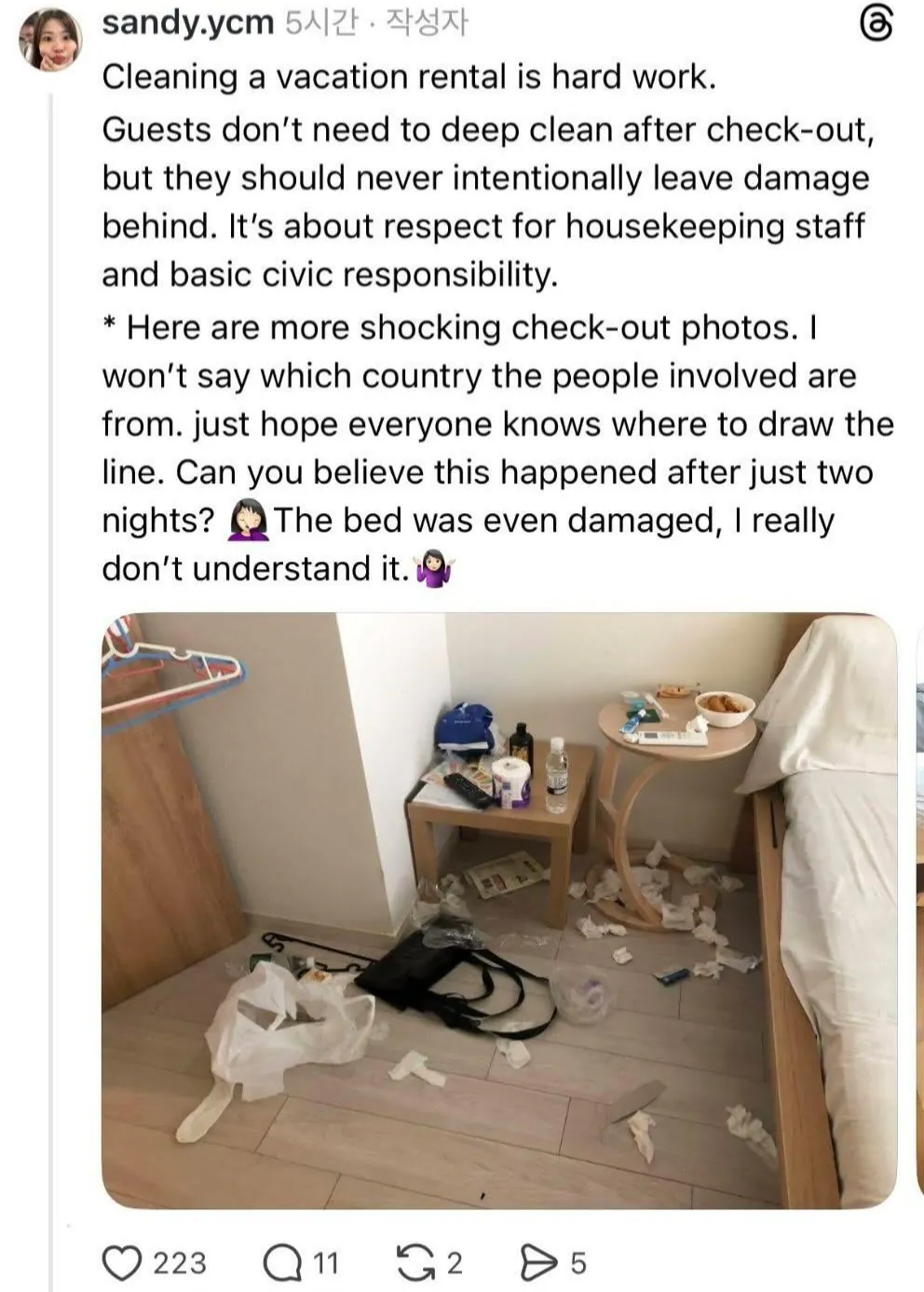View the 223 likes count
The height and width of the screenshot is (1292, 924).
179,1263
